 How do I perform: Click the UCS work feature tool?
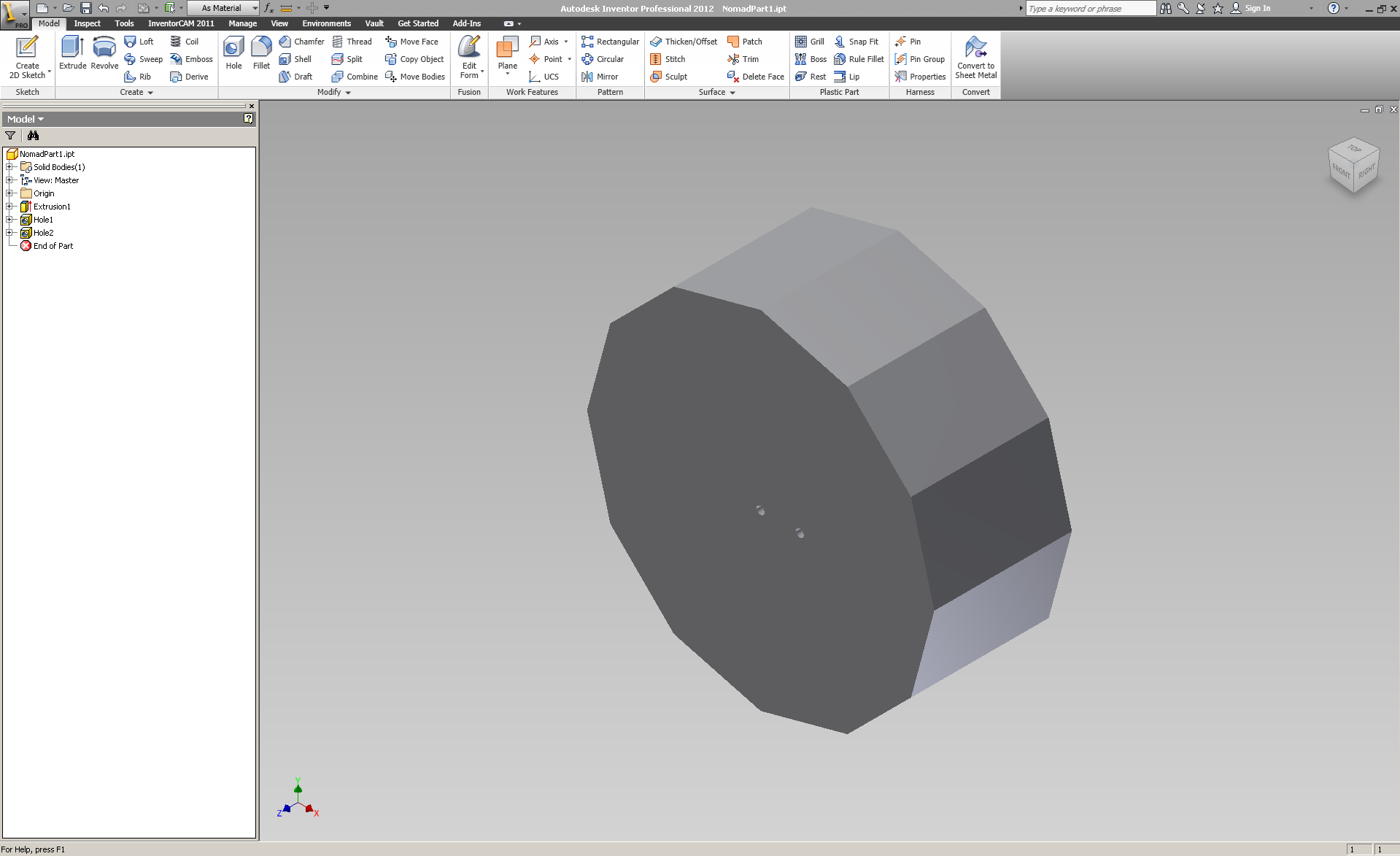point(544,77)
